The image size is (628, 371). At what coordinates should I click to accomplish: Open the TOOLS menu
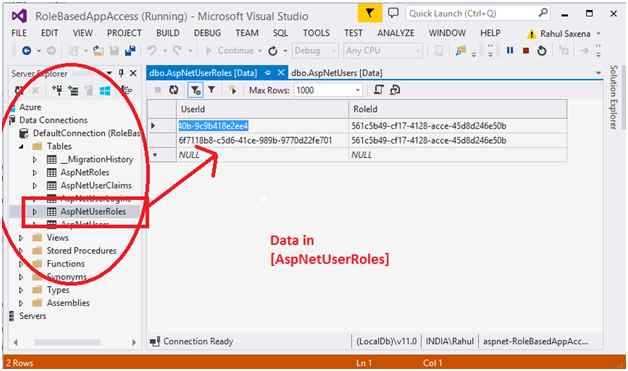coord(316,33)
